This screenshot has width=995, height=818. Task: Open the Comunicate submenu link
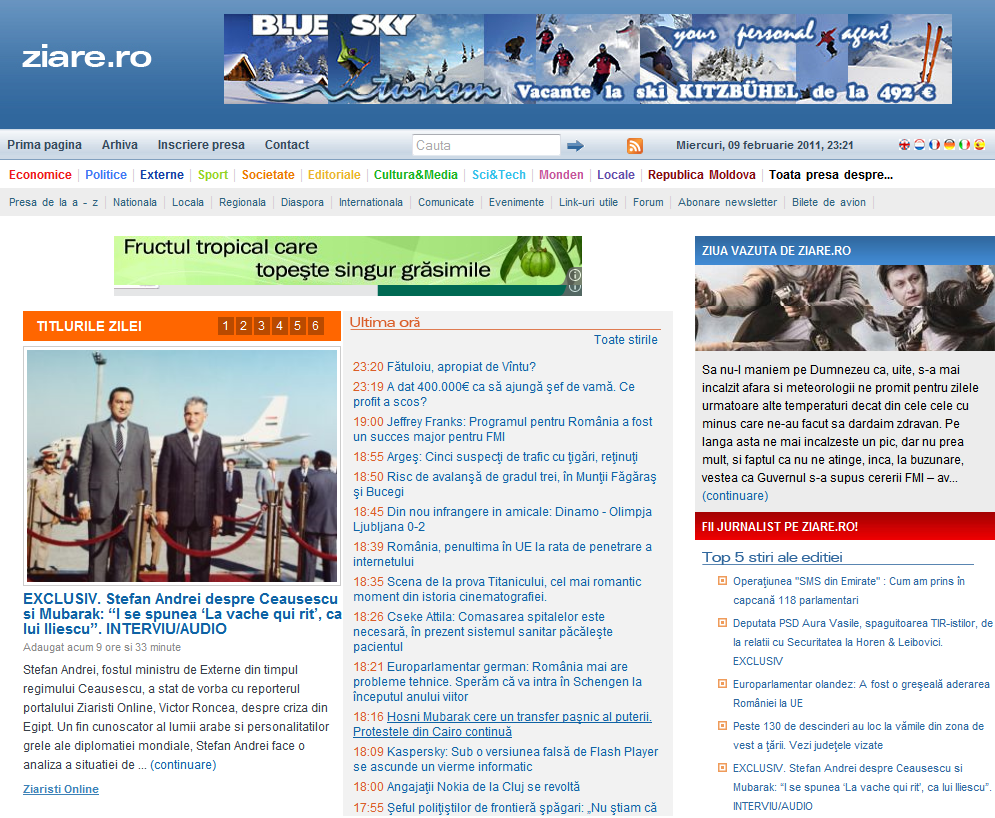coord(445,202)
